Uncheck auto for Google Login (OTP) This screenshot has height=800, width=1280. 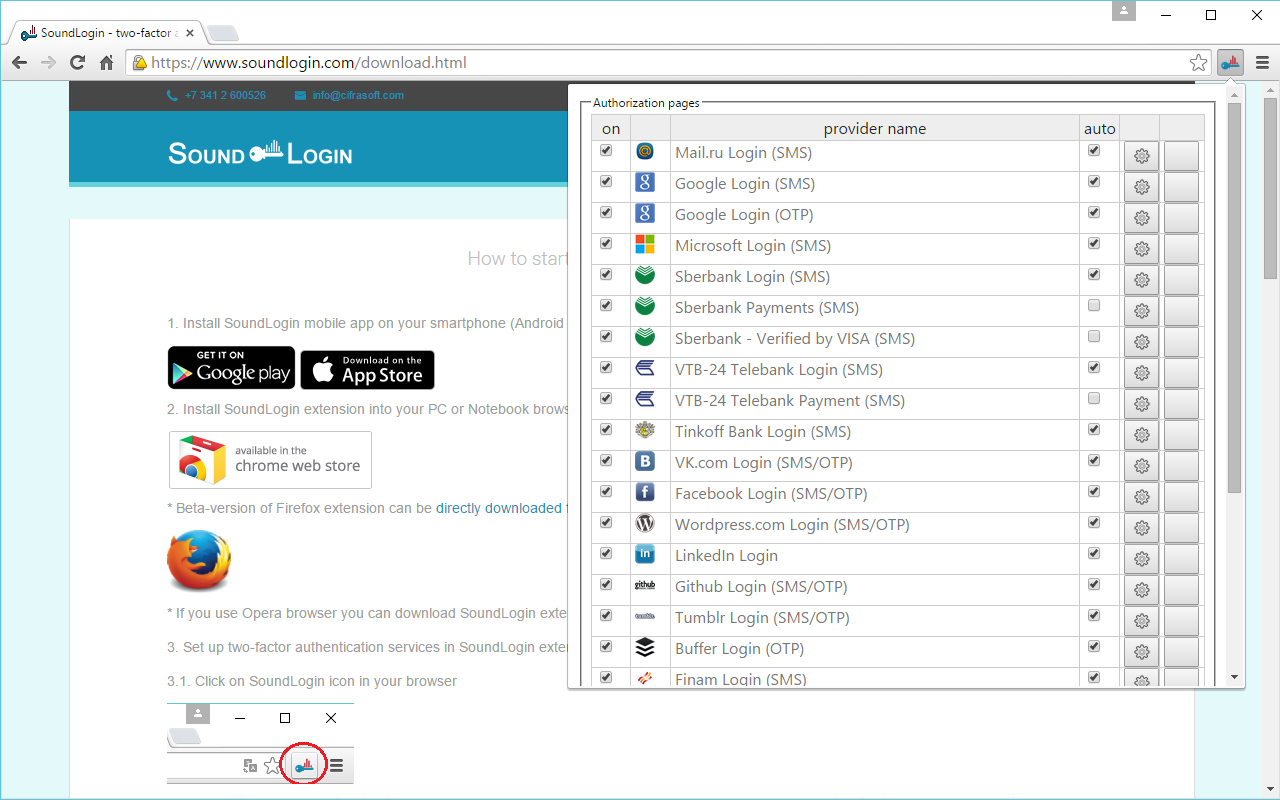coord(1094,213)
